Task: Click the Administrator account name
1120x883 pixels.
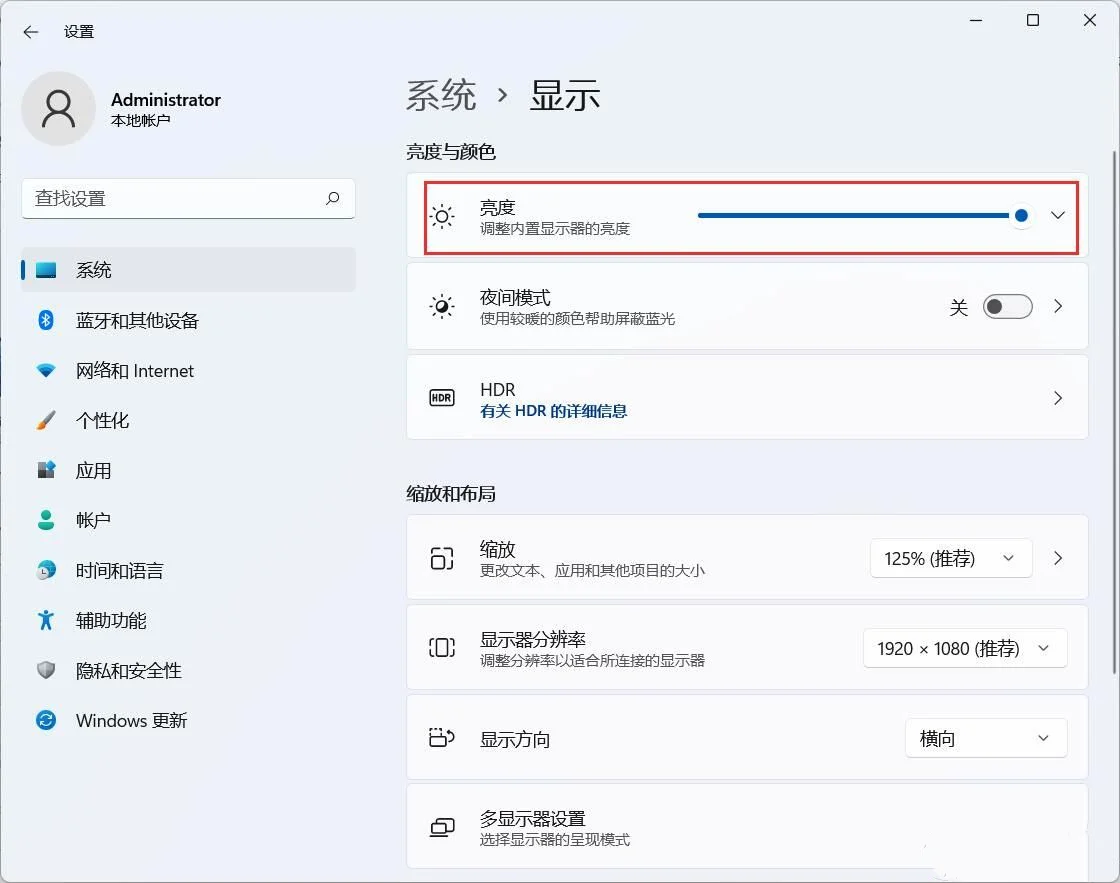Action: click(x=166, y=99)
